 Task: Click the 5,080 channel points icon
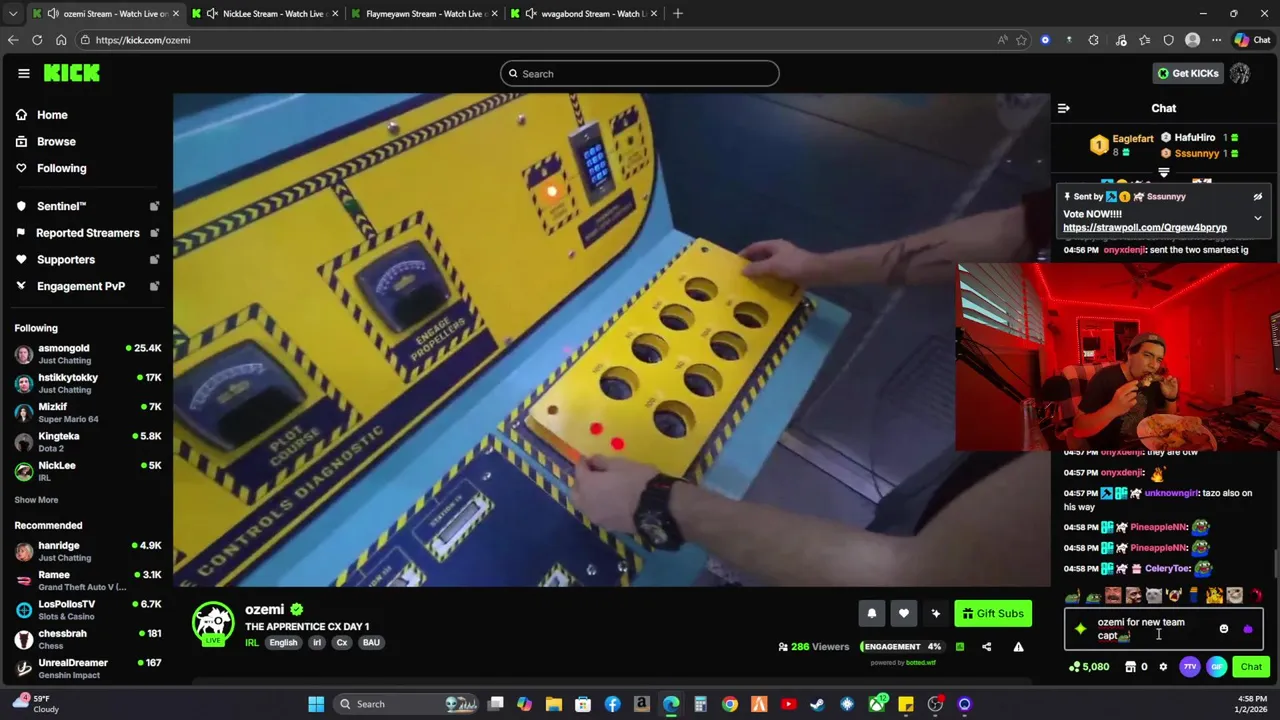[1089, 667]
